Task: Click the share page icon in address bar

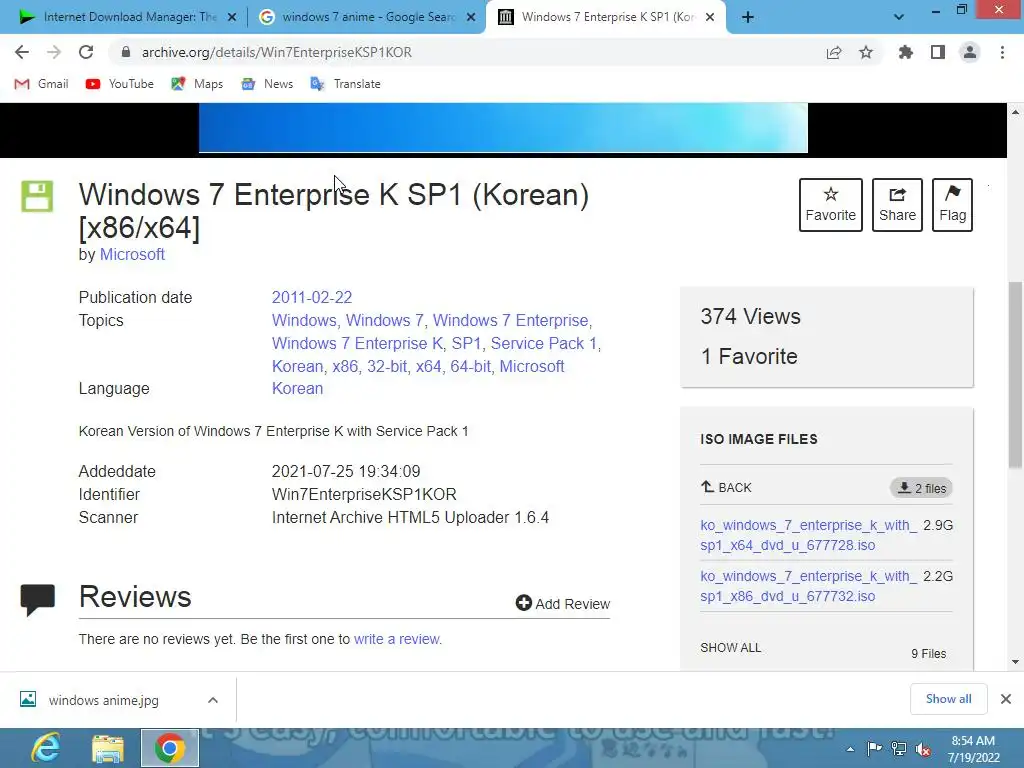Action: 834,52
